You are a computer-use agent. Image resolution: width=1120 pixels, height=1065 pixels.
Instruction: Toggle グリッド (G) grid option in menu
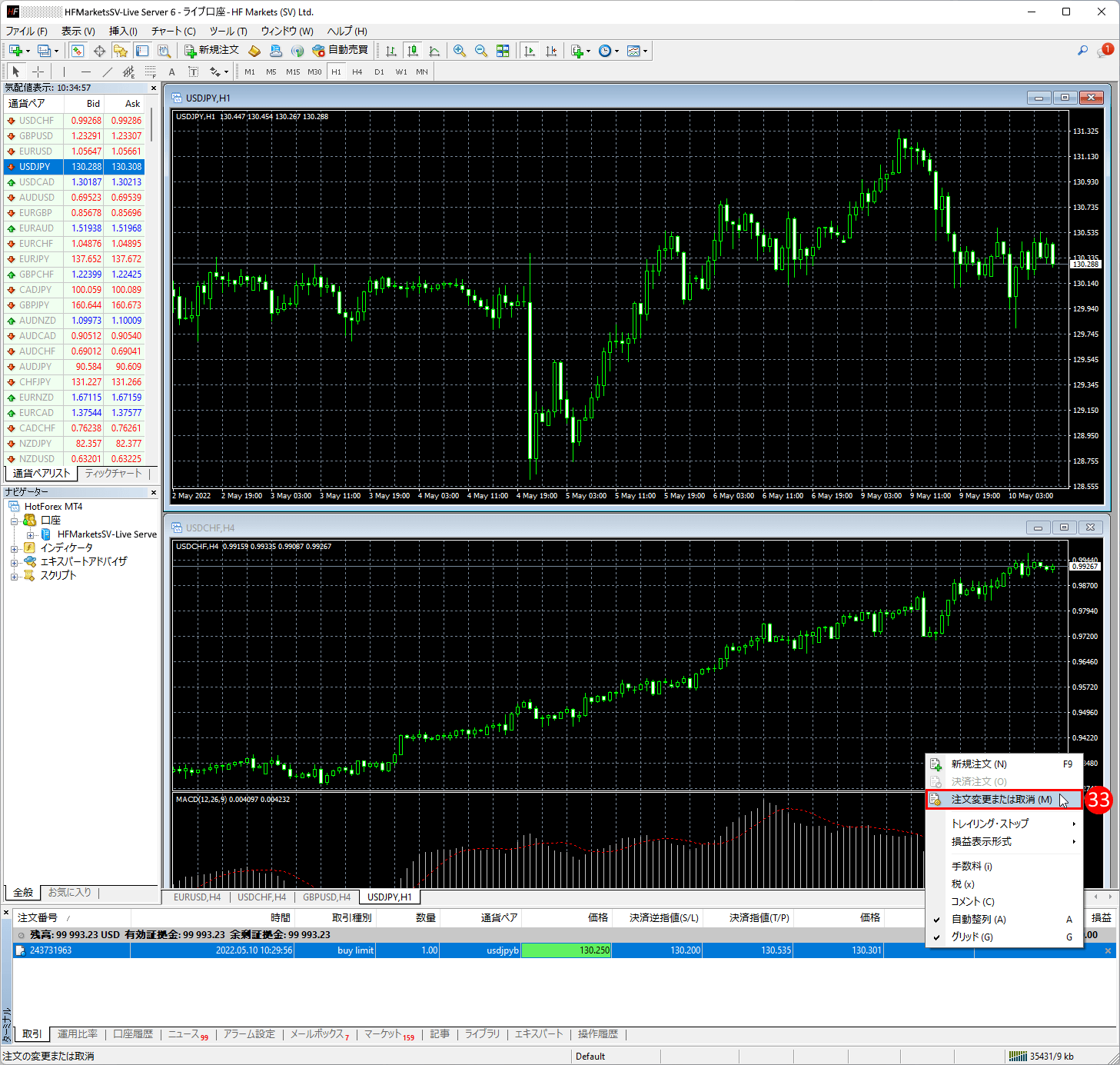click(972, 937)
